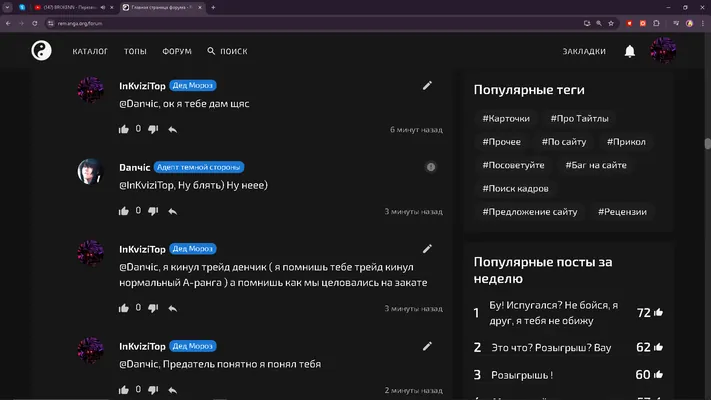Select the #Прикол tag
Image resolution: width=711 pixels, height=400 pixels.
pos(626,142)
